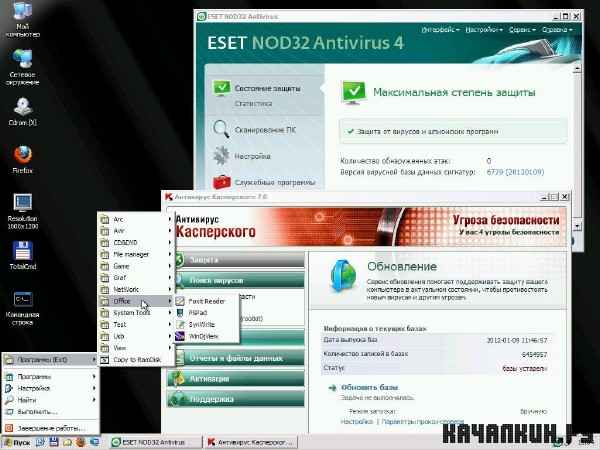Click the SynWrite icon in Office submenu
This screenshot has width=600, height=450.
pyautogui.click(x=180, y=324)
